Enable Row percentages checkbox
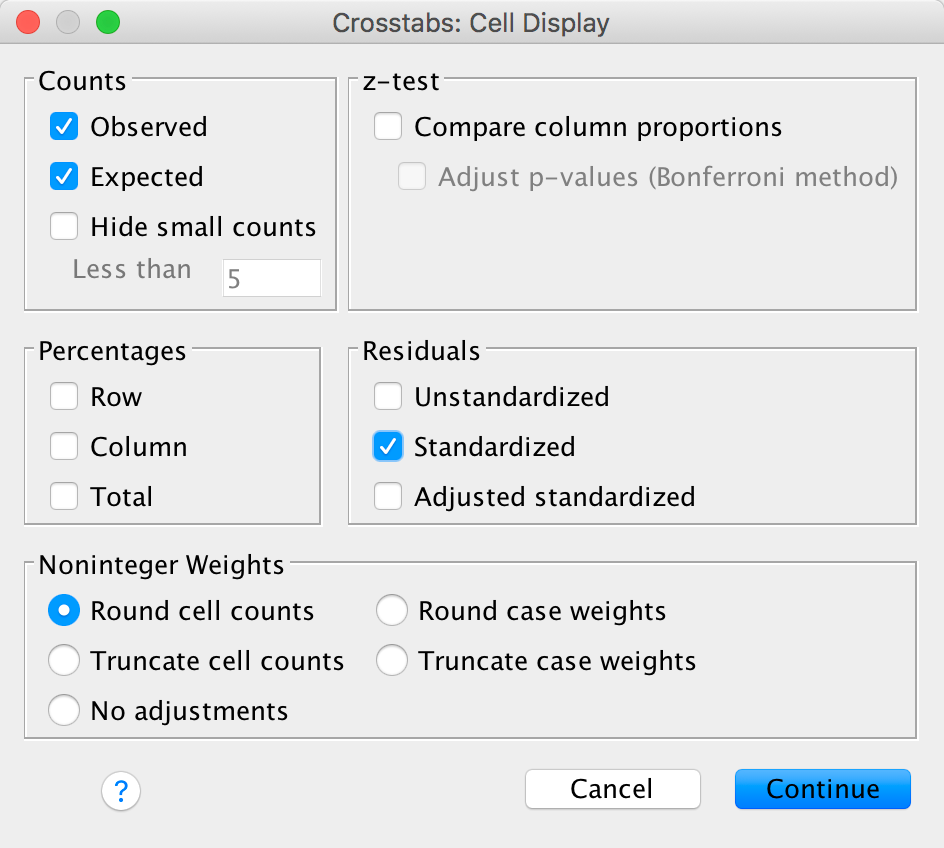This screenshot has width=944, height=848. pyautogui.click(x=65, y=397)
